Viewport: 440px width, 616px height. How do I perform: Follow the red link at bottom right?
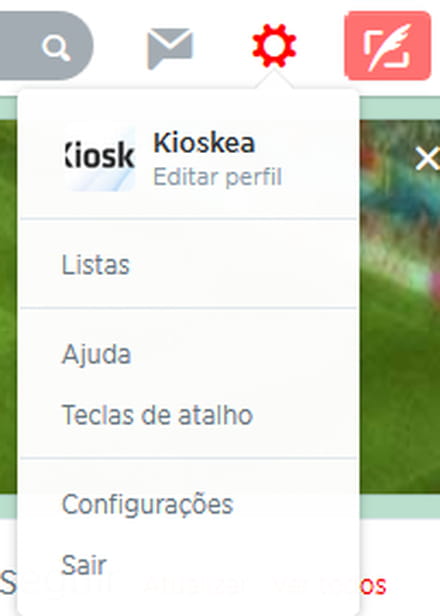click(x=373, y=586)
